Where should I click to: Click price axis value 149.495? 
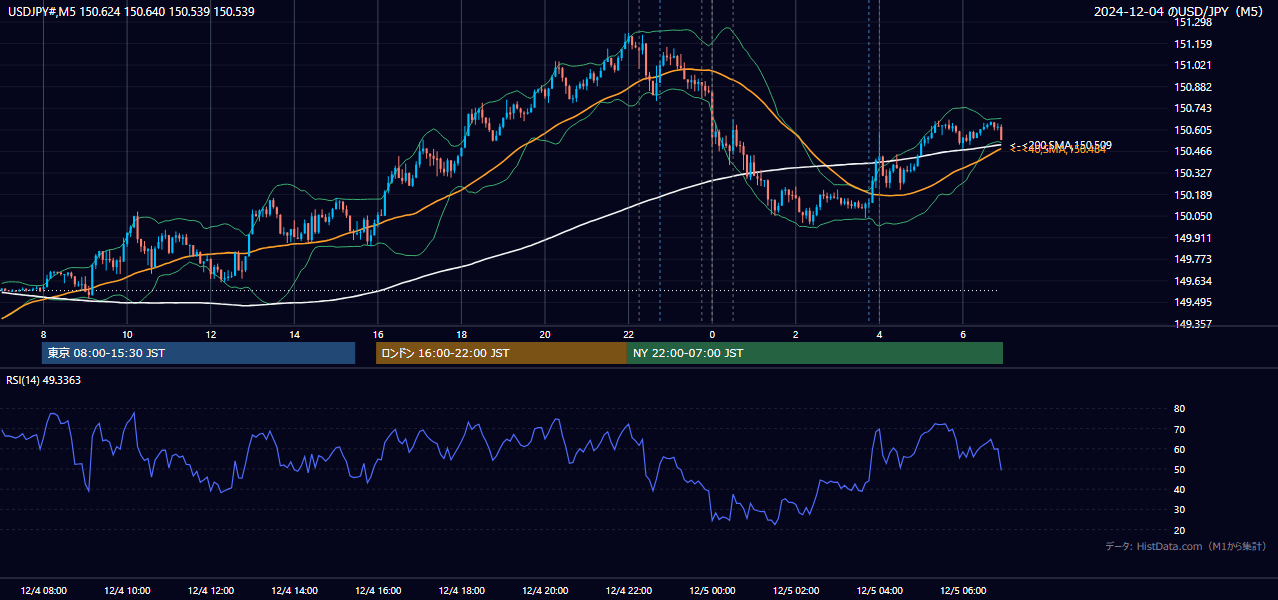(x=1192, y=302)
